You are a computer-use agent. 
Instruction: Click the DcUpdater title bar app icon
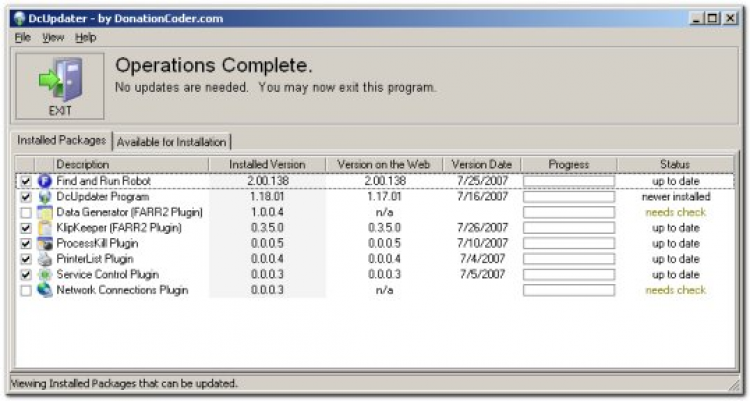point(19,19)
